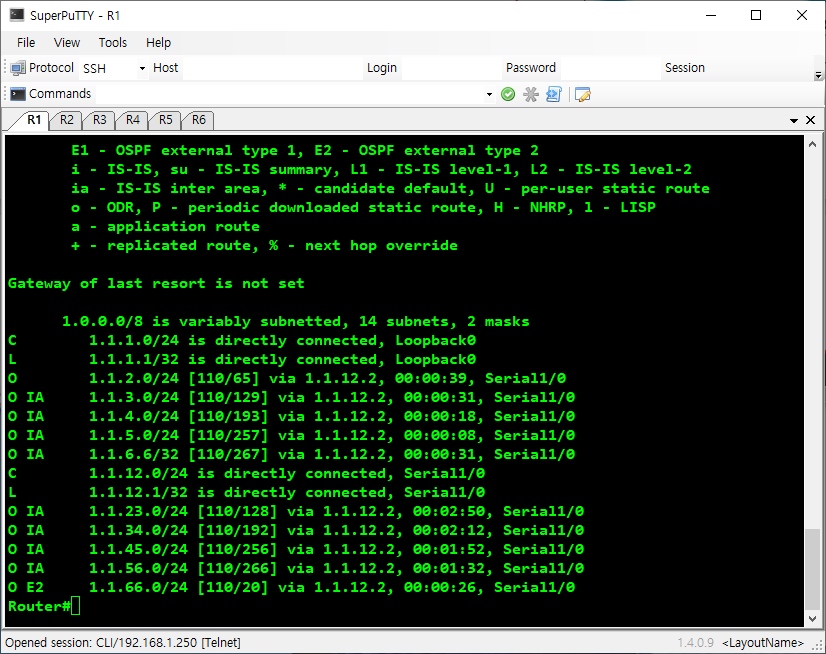This screenshot has width=826, height=654.
Task: Select the R1 session tab
Action: 34,120
